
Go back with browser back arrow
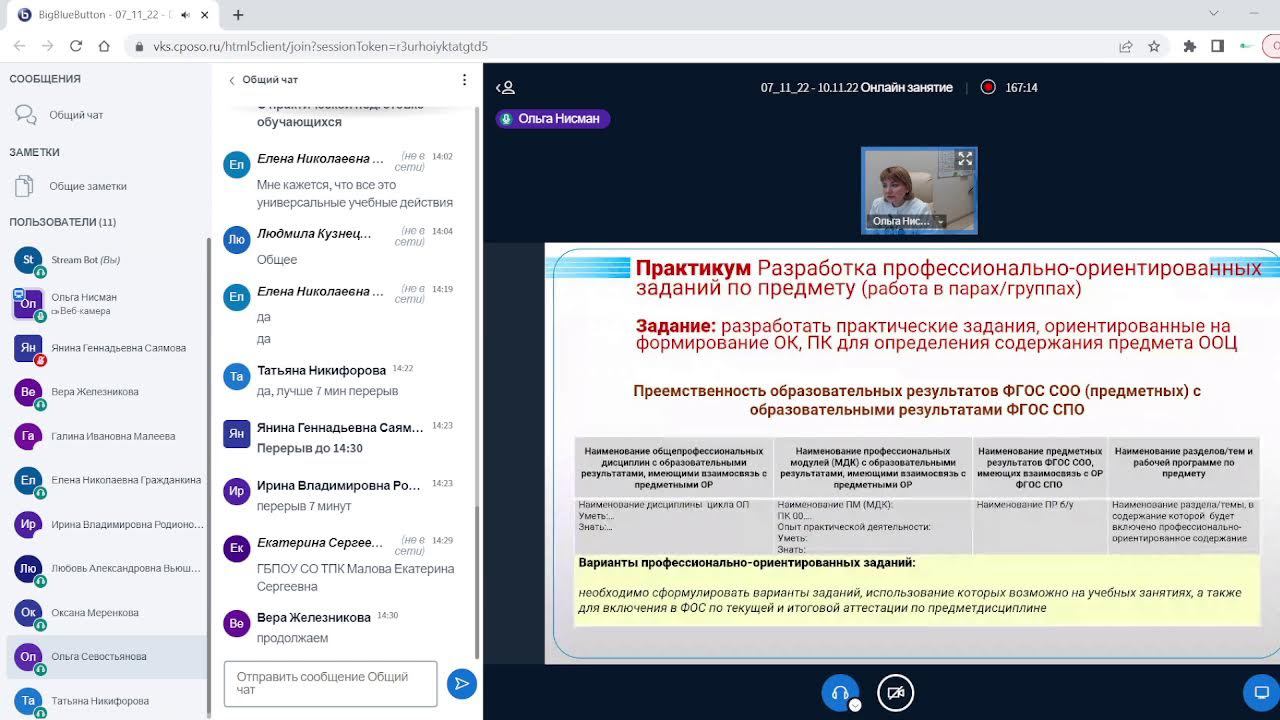click(x=20, y=46)
